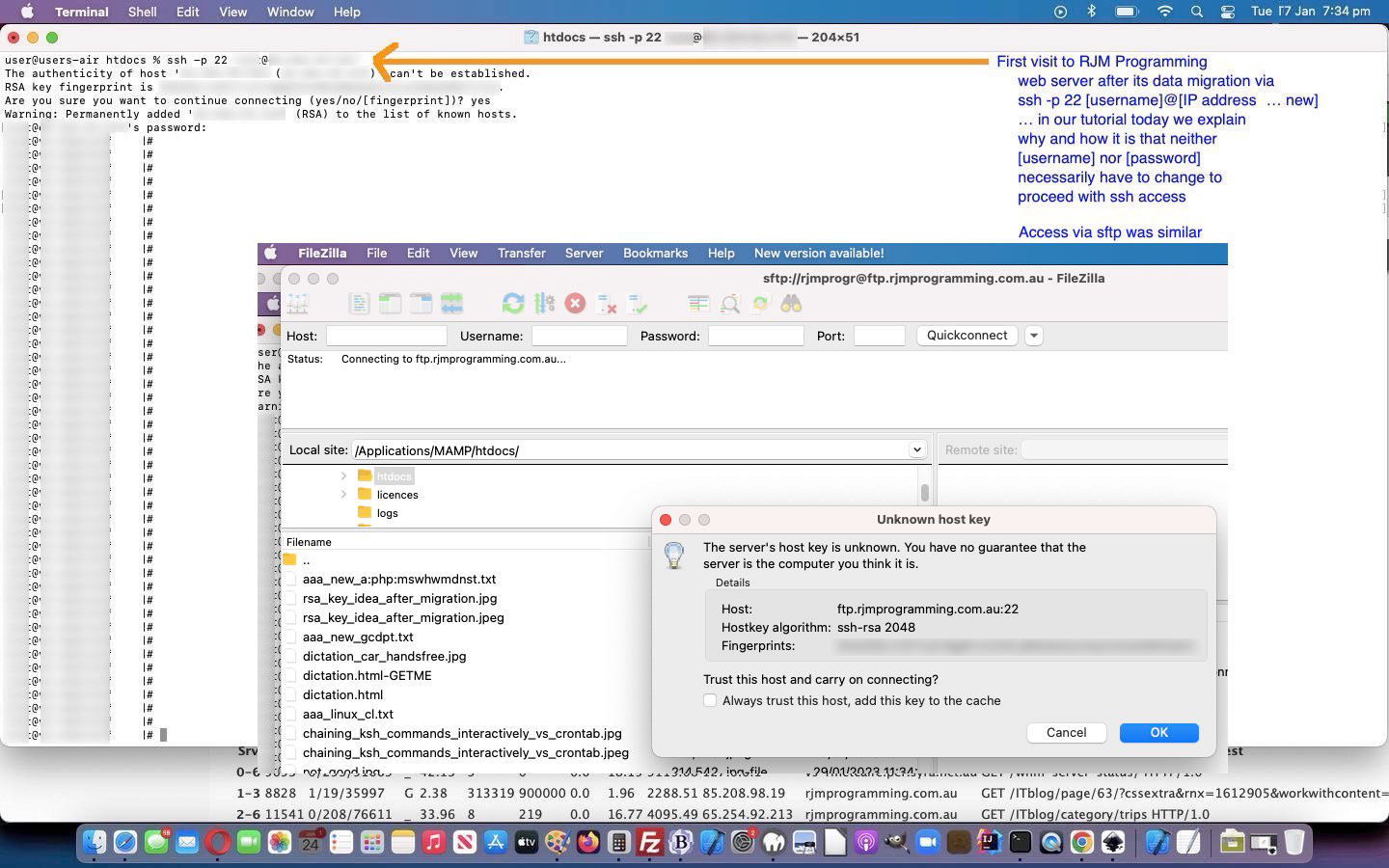Open Control Centre in the menu bar
This screenshot has width=1389, height=868.
point(1228,12)
